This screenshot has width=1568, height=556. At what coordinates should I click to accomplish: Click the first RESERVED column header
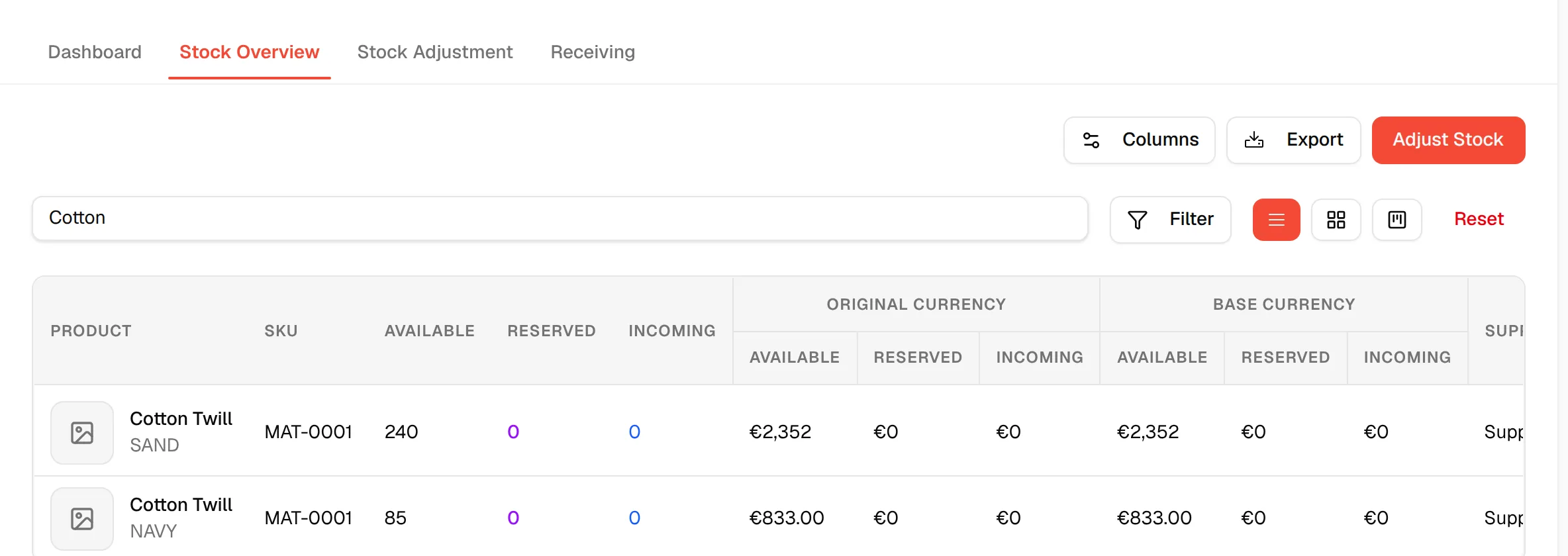[552, 331]
